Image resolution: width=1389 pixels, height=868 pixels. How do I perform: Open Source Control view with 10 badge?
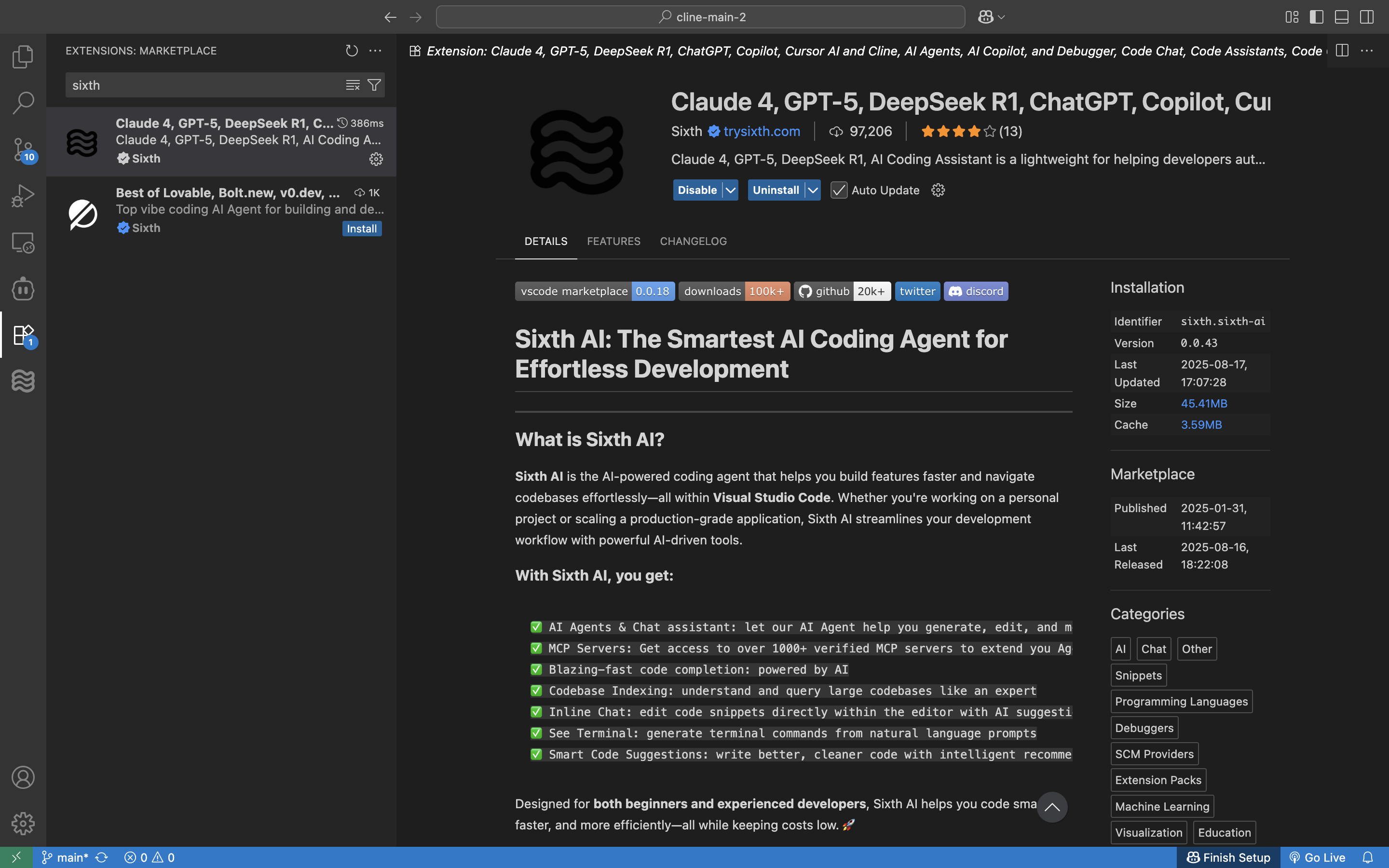click(x=23, y=149)
